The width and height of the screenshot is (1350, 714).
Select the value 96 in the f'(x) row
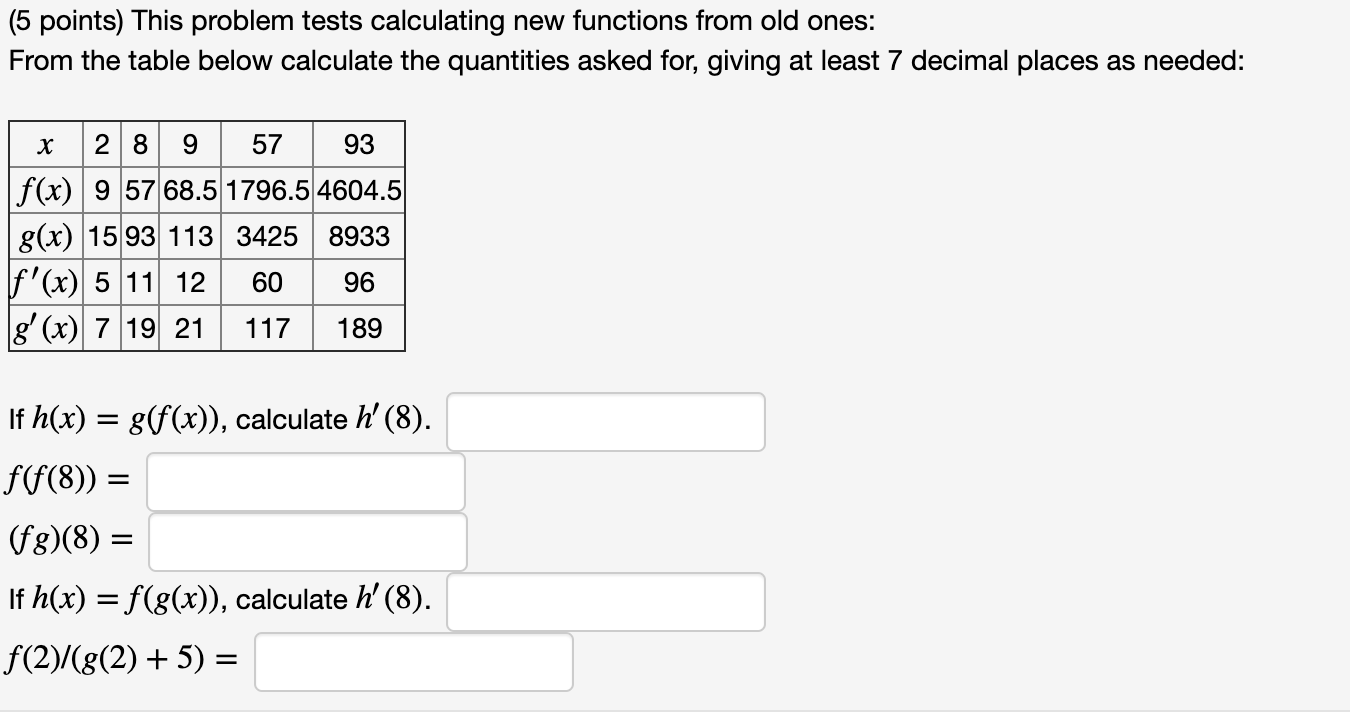358,282
